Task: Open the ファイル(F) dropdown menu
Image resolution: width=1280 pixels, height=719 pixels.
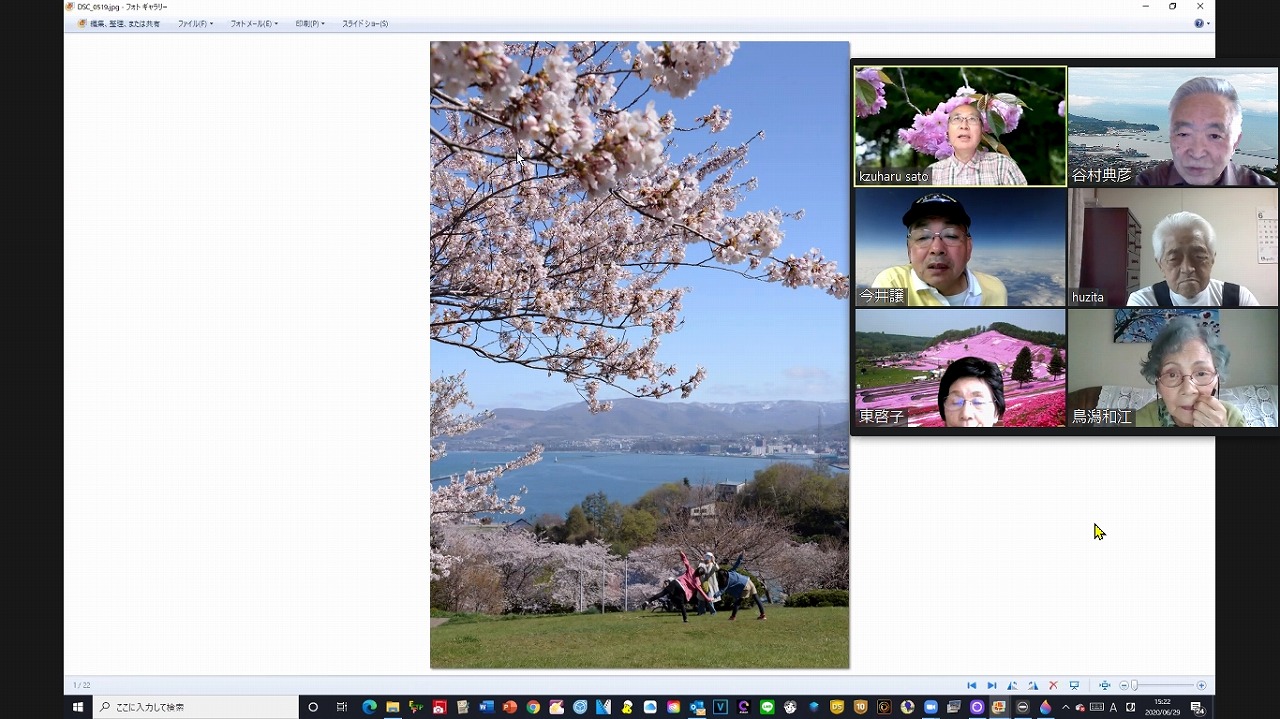Action: coord(195,23)
